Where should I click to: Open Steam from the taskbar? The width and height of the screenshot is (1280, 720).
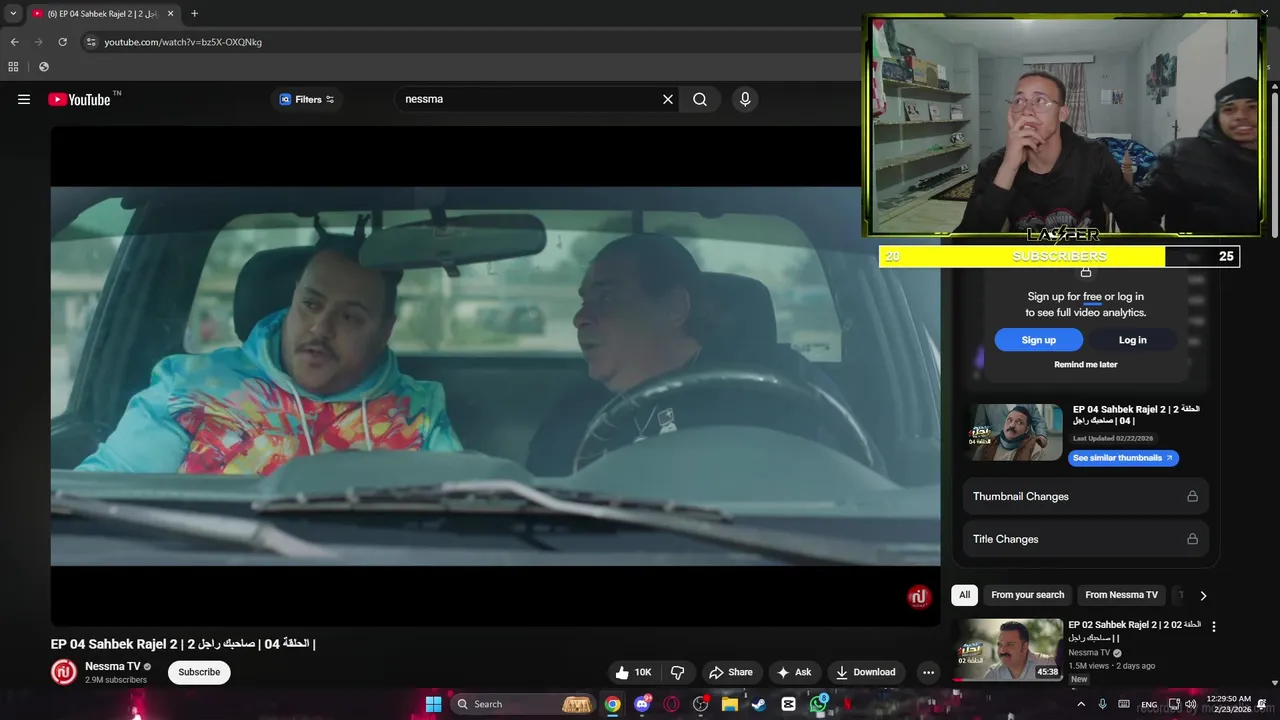(759, 704)
